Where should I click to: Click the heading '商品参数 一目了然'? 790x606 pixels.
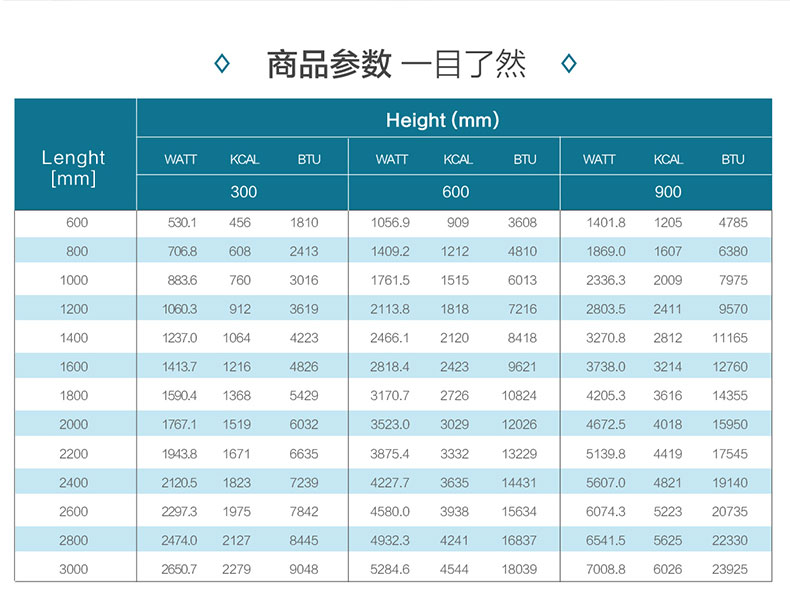coord(396,64)
